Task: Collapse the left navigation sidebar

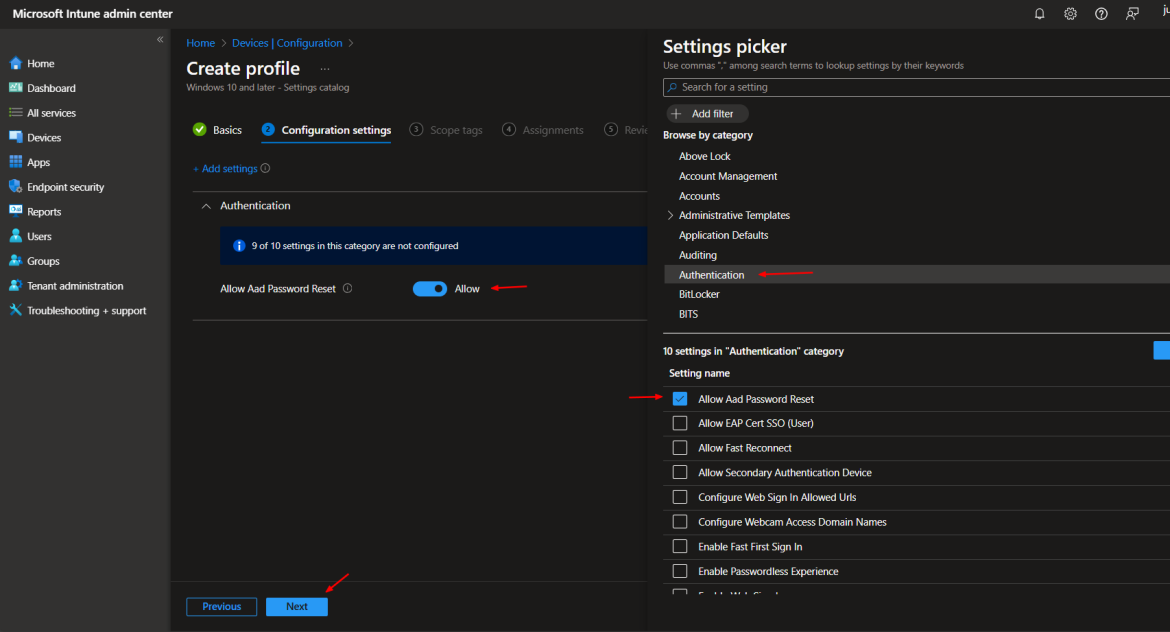Action: coord(160,39)
